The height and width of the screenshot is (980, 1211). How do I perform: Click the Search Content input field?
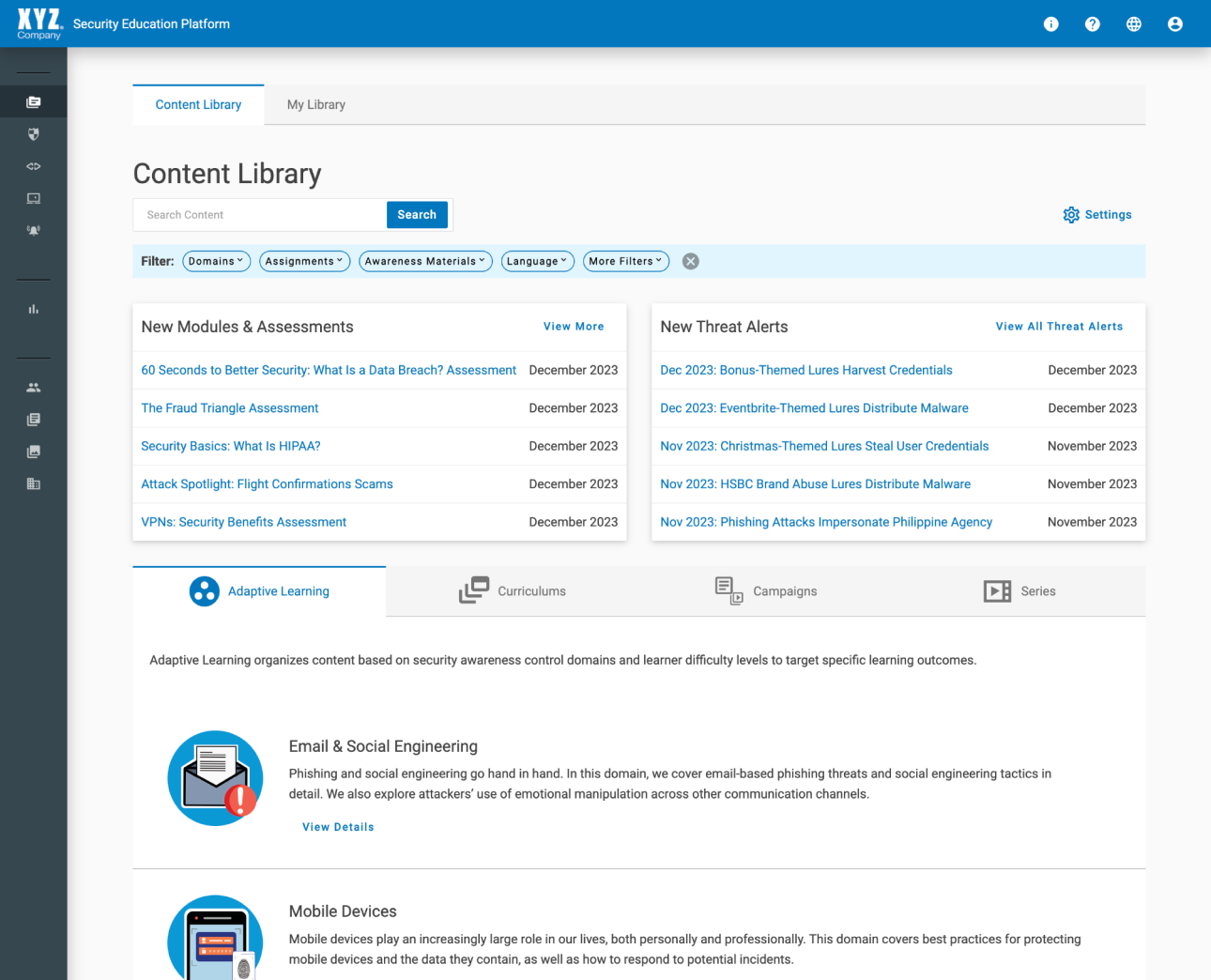coord(260,215)
